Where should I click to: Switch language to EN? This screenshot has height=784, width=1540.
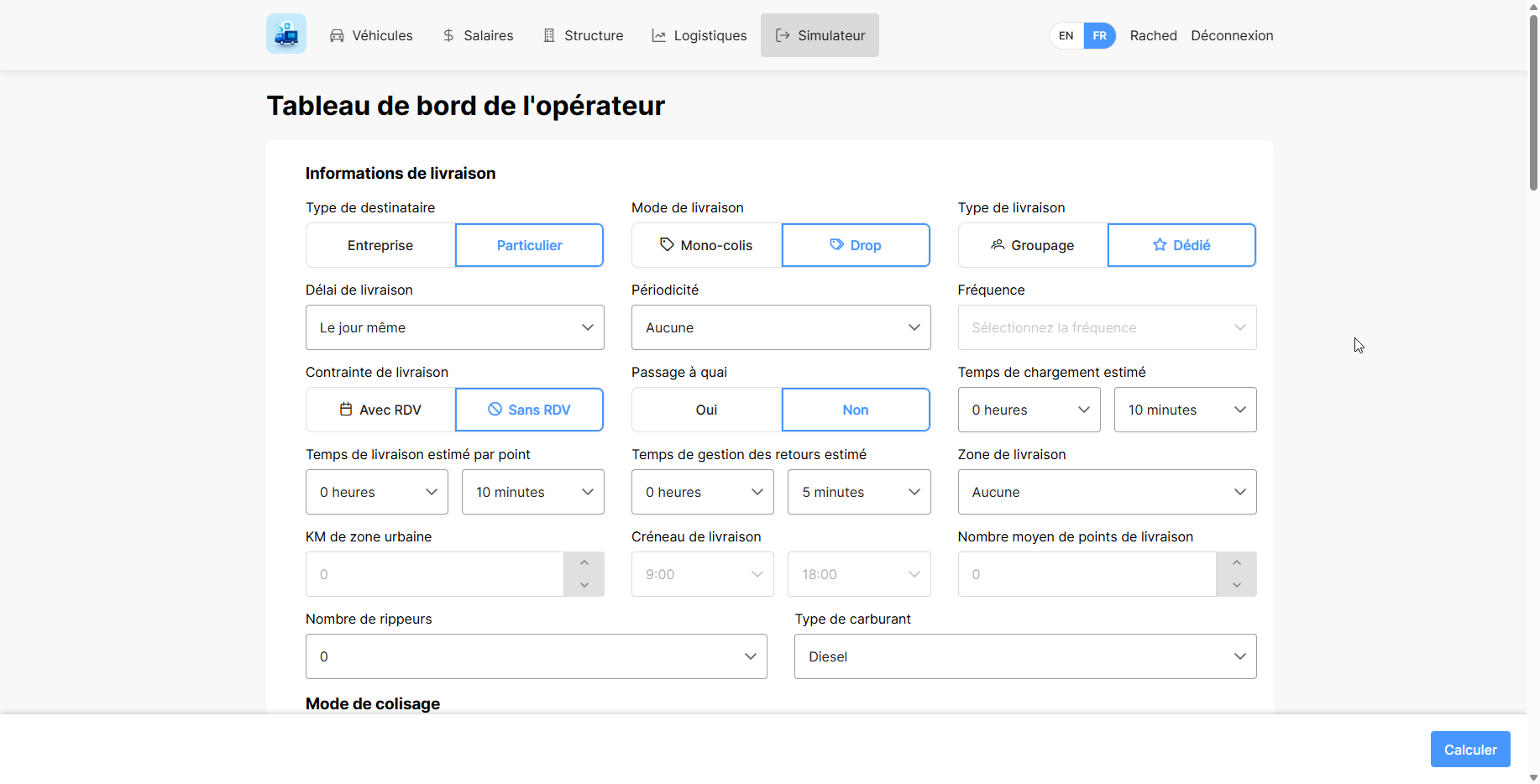pos(1066,35)
